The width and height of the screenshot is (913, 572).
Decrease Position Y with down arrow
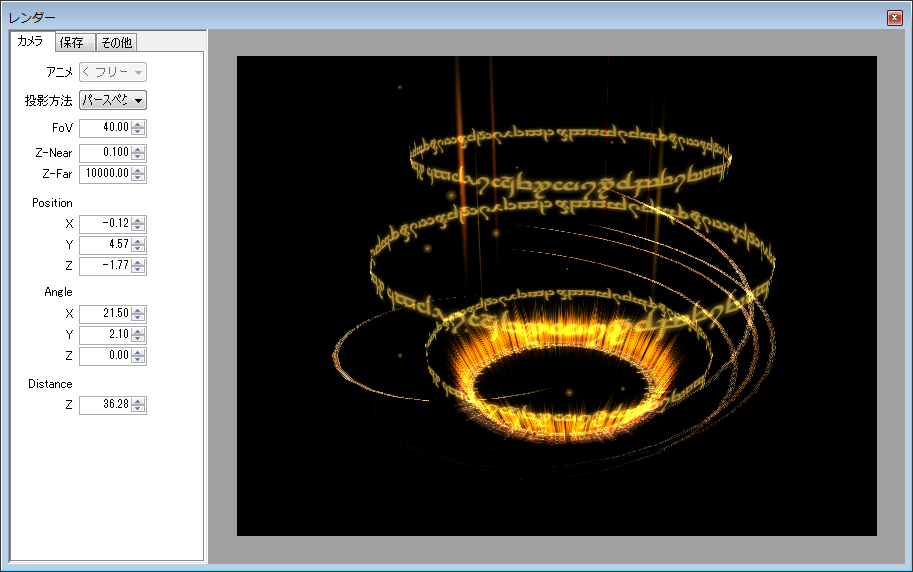[138, 249]
